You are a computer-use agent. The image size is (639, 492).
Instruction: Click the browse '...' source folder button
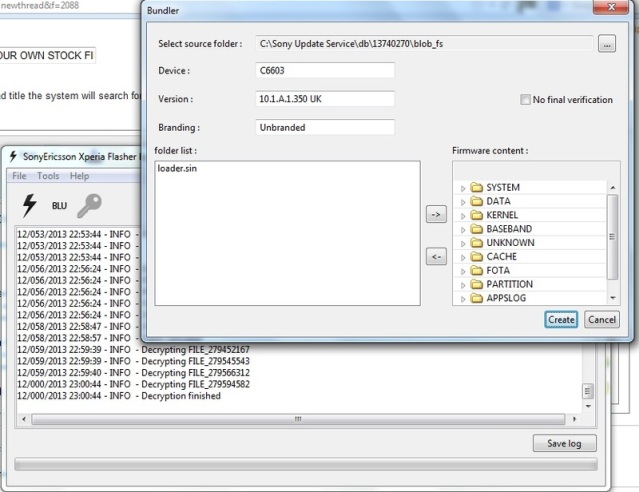[x=607, y=44]
